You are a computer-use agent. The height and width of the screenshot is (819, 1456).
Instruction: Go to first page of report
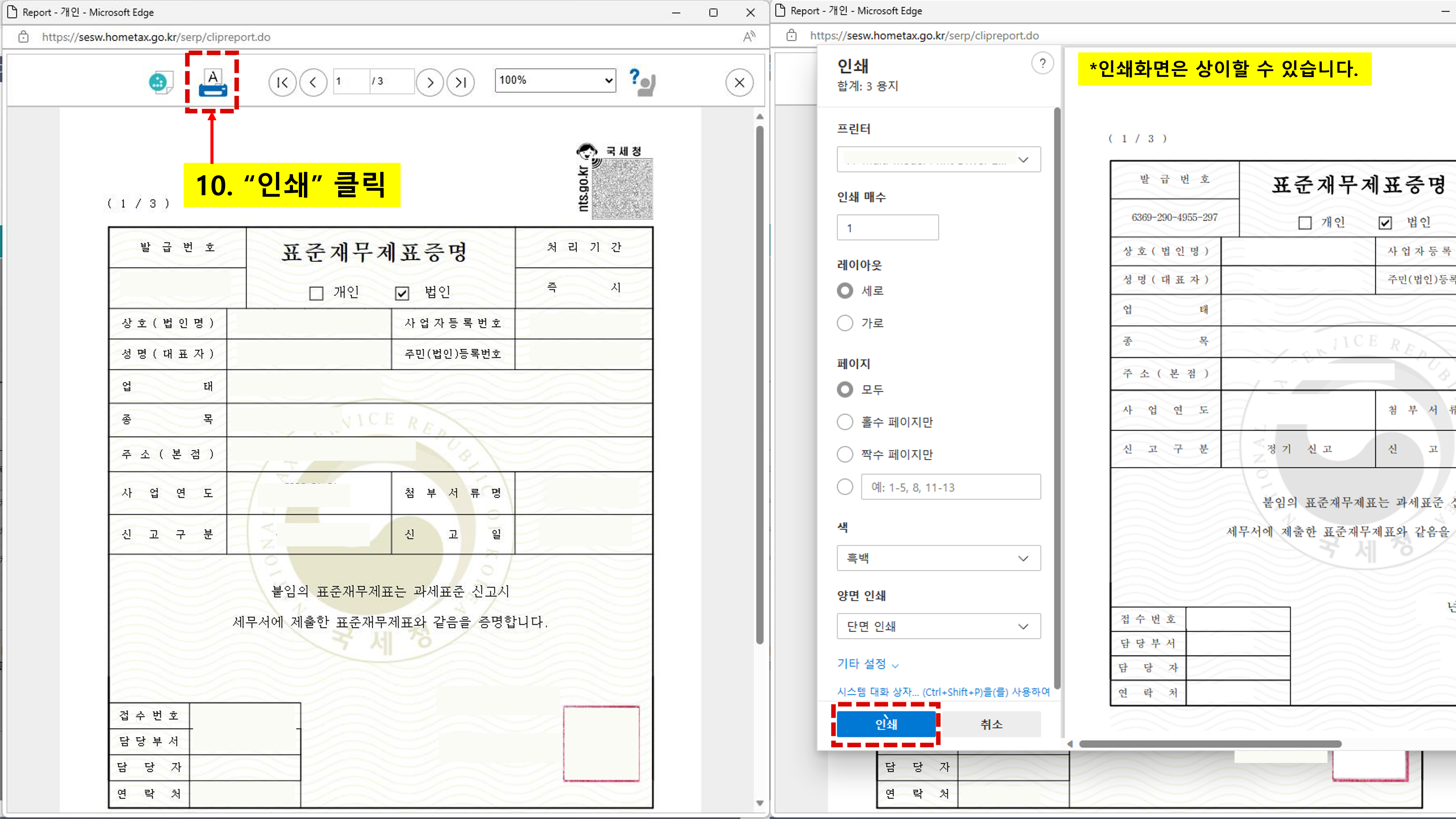(282, 83)
